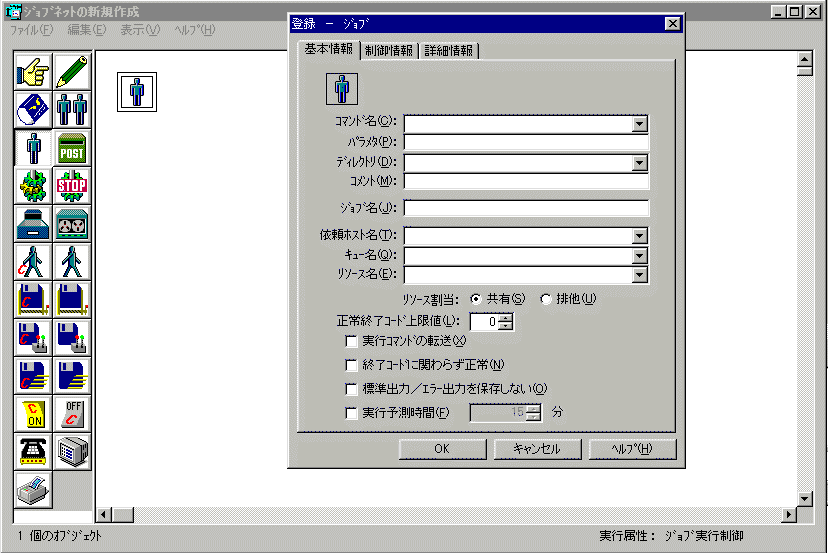
Task: Click the walking figure with red C
Action: click(33, 262)
